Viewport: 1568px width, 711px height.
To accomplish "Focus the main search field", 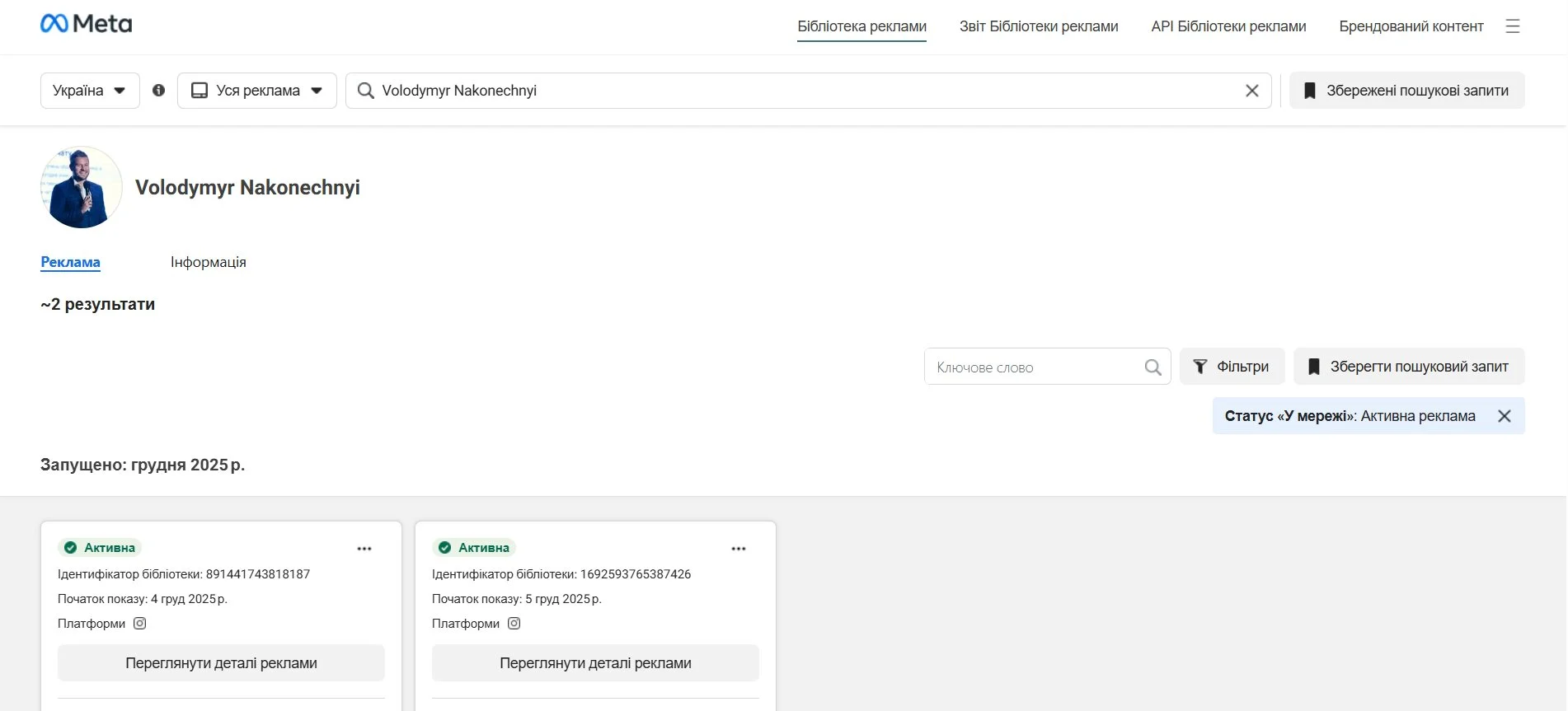I will (x=808, y=91).
